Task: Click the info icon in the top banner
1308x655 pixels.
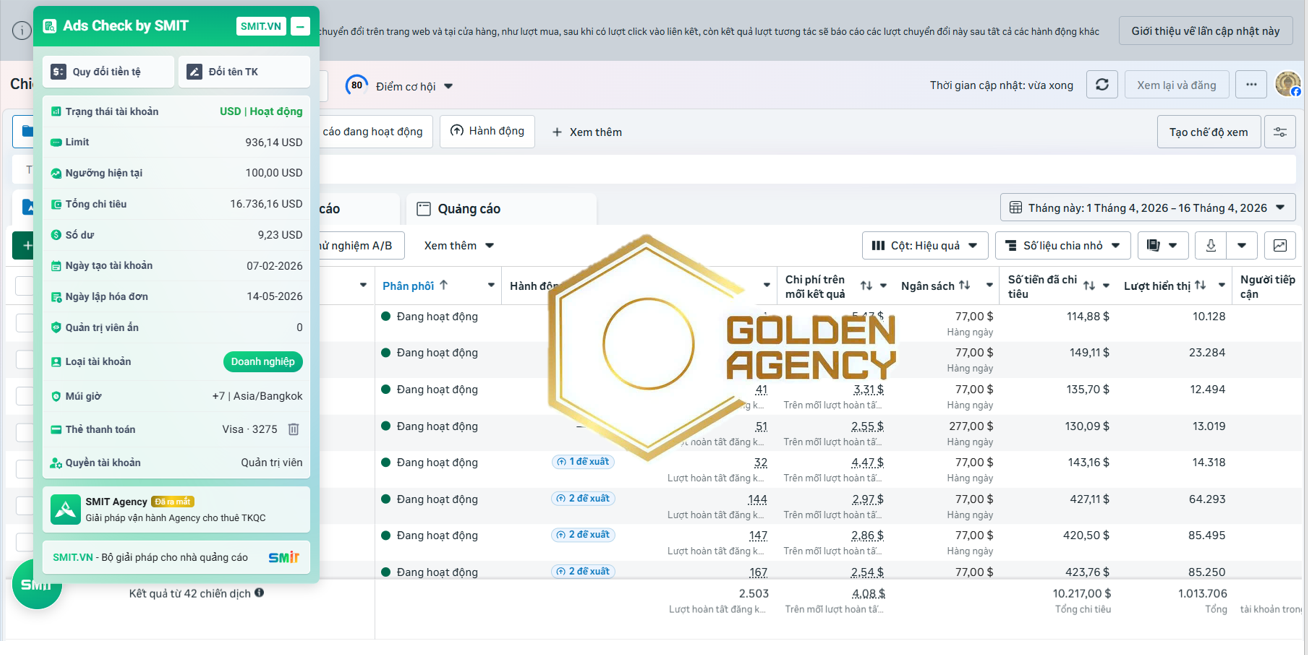Action: [21, 30]
